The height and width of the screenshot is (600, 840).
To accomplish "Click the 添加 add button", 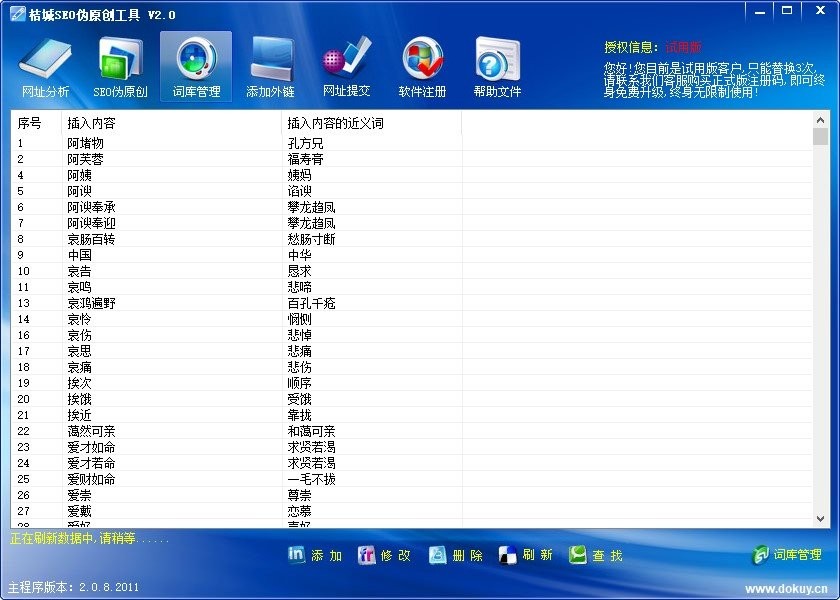I will (315, 555).
